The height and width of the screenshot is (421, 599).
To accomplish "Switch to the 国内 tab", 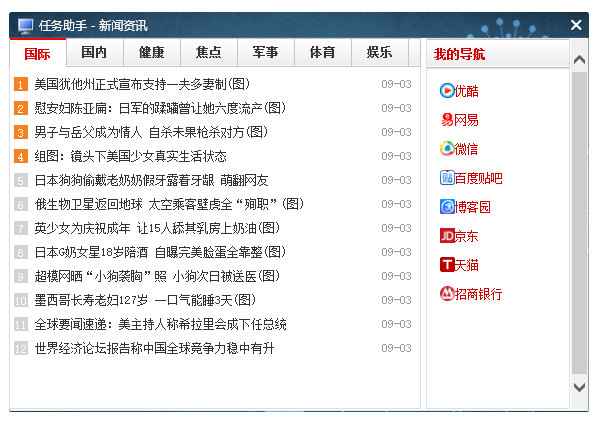I will click(x=94, y=52).
